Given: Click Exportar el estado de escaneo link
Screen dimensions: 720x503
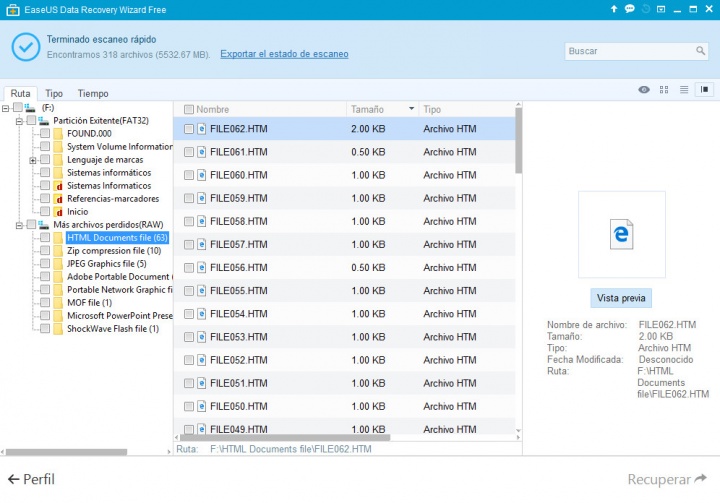Looking at the screenshot, I should [284, 54].
